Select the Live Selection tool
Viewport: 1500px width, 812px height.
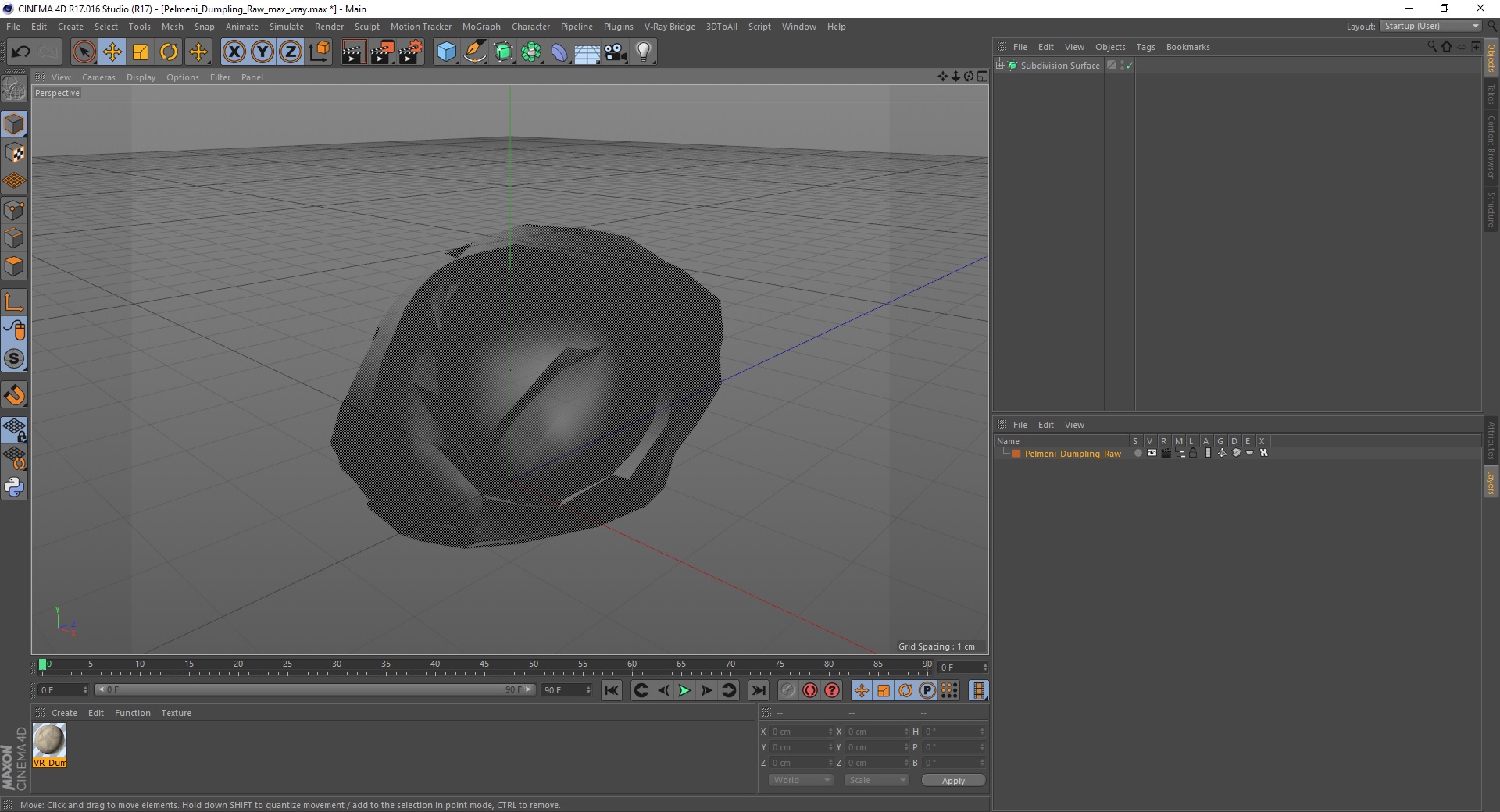click(84, 52)
